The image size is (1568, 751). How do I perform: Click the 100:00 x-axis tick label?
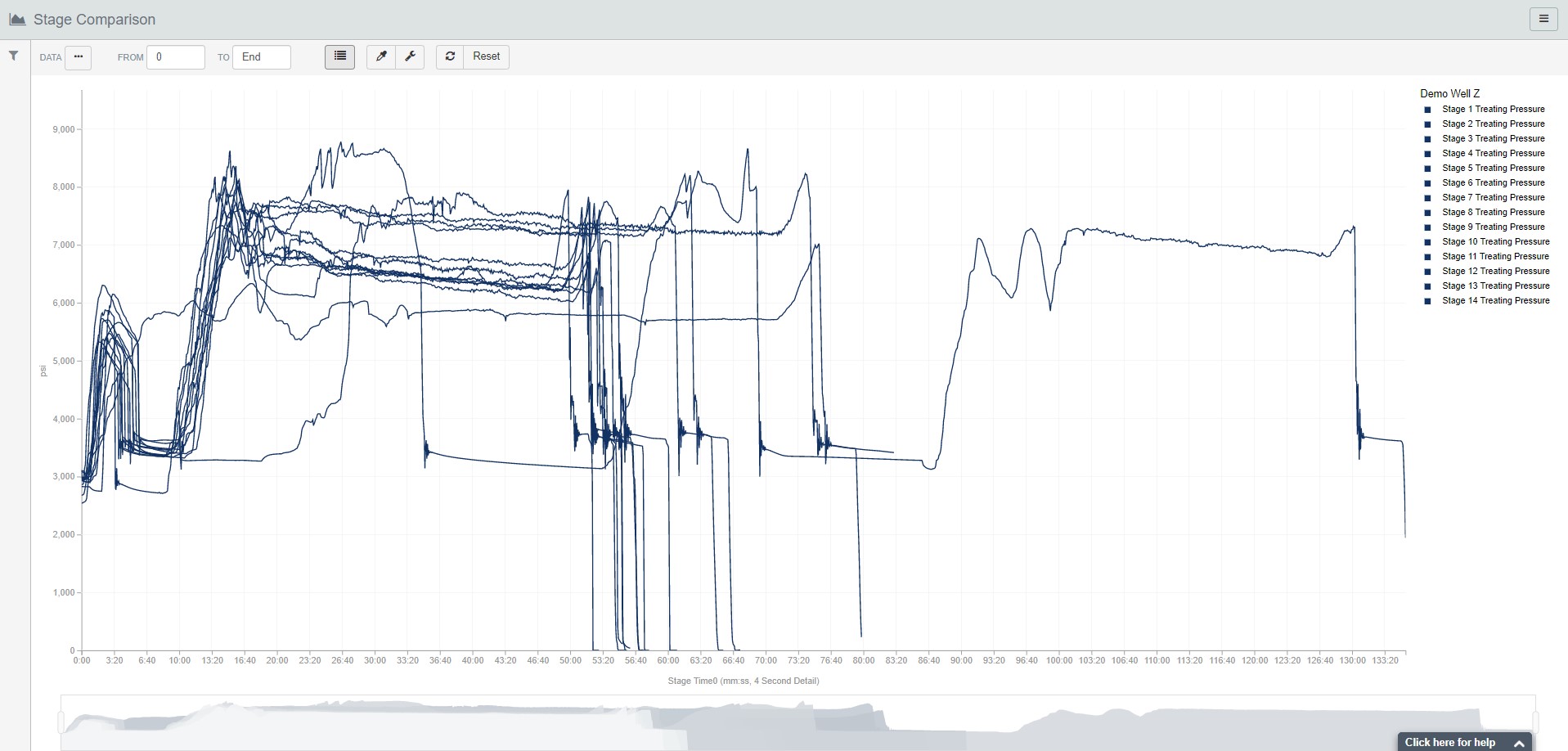pos(1059,660)
